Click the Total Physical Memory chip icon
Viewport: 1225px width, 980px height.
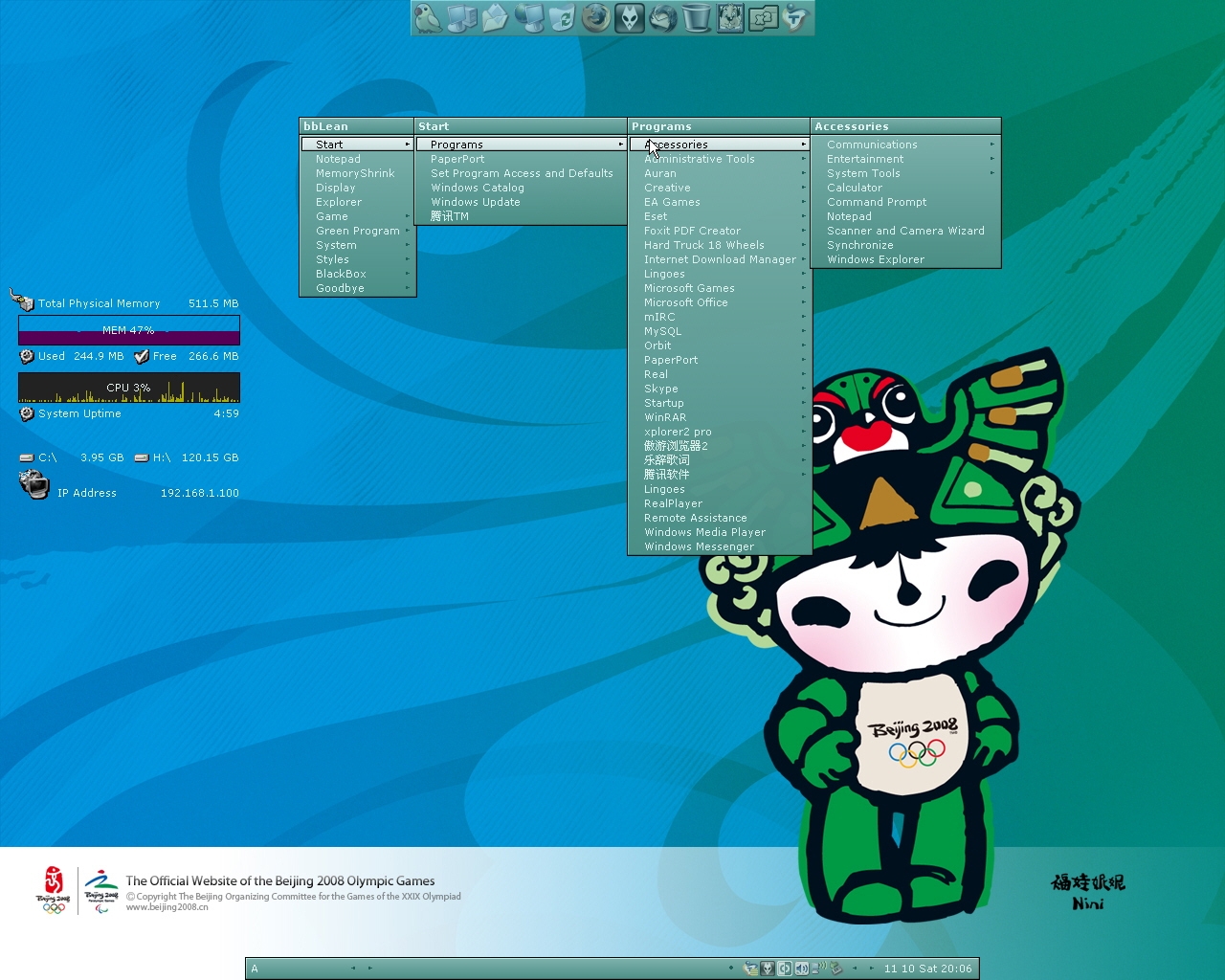click(22, 300)
